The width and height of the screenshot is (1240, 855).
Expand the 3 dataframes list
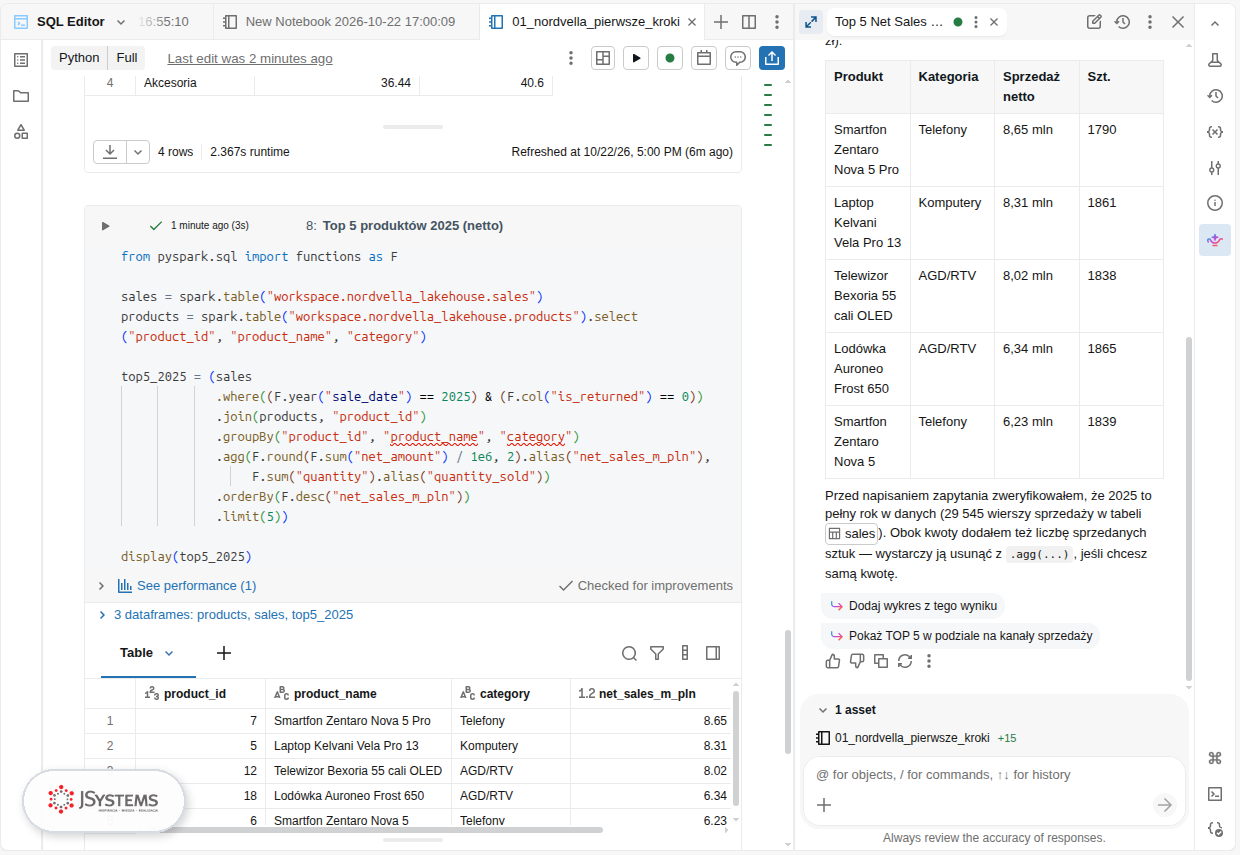(x=102, y=615)
